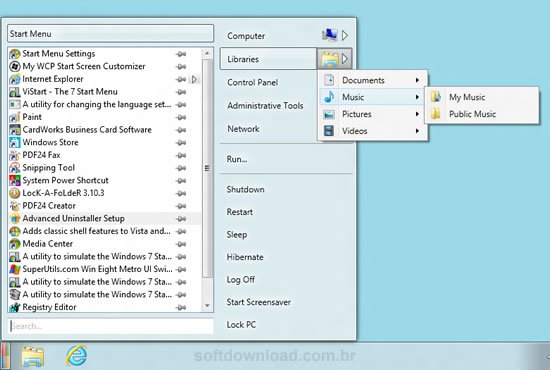Screen dimensions: 550x370
Task: Click the PDF24 Creator icon
Action: click(x=15, y=206)
